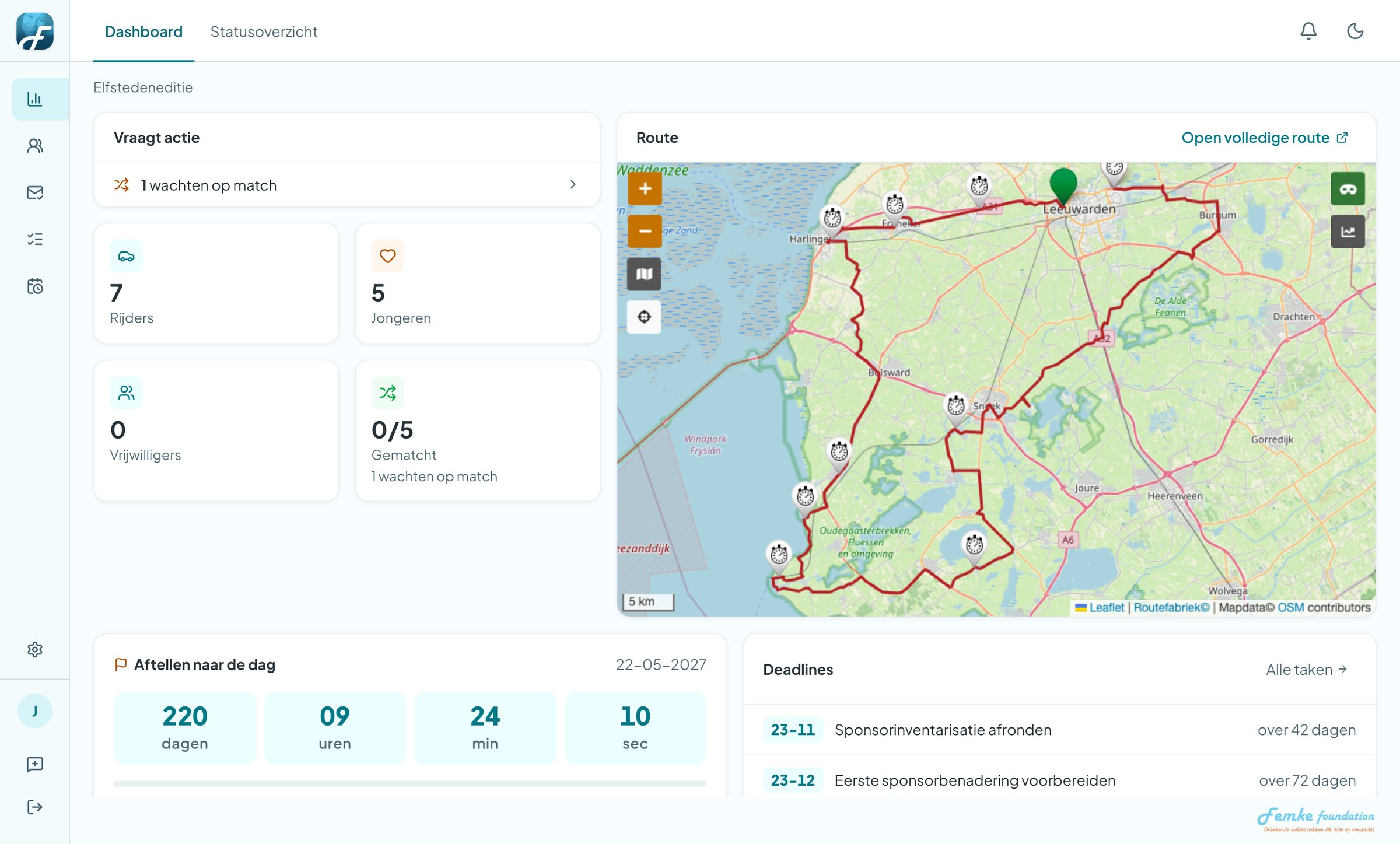Image resolution: width=1400 pixels, height=844 pixels.
Task: Open the Gematcht 0/5 card
Action: tap(478, 430)
